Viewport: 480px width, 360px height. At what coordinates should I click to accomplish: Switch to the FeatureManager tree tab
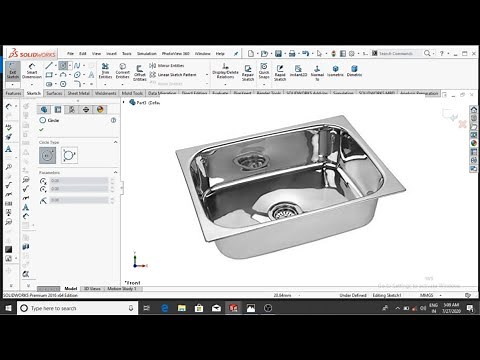44,109
